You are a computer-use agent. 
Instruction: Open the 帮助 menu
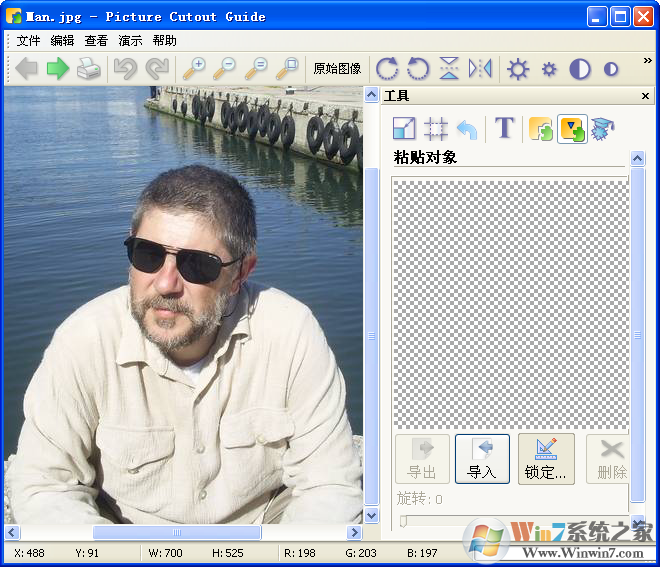(164, 41)
